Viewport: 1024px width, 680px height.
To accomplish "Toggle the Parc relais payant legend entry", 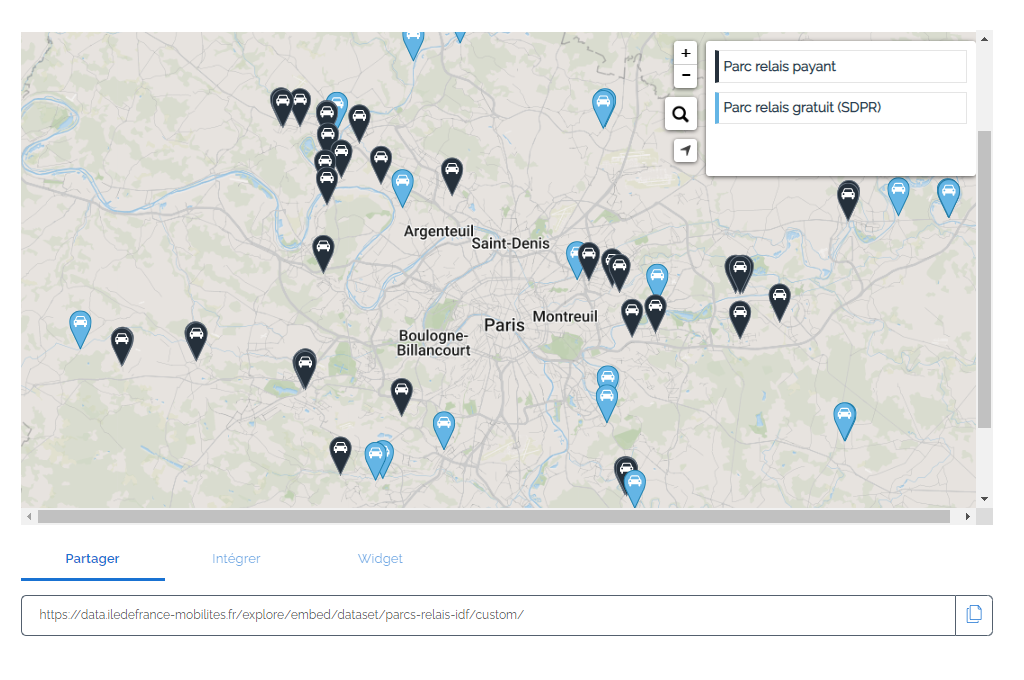I will [x=841, y=67].
